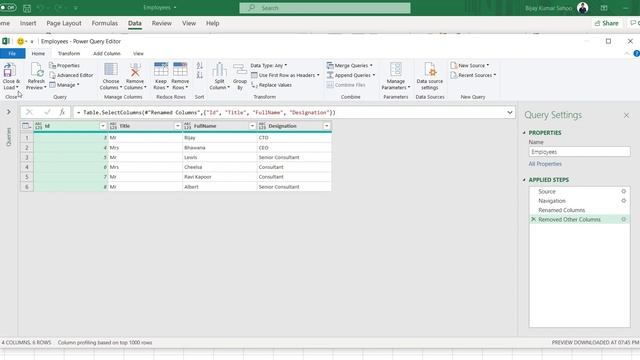Viewport: 640px width, 360px height.
Task: Open the Source step settings gear
Action: click(624, 191)
